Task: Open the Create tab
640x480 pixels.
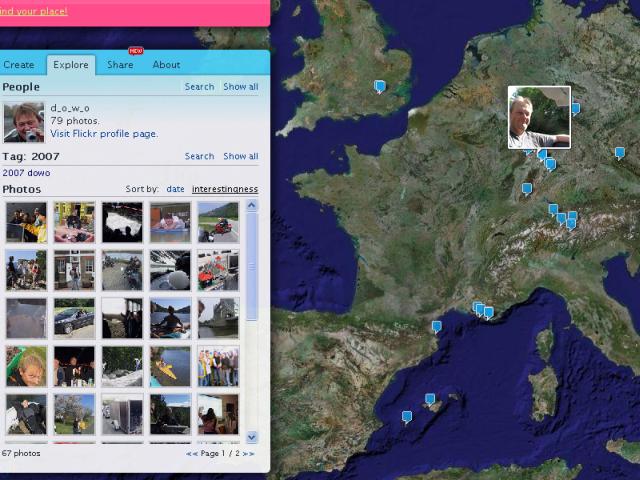Action: (x=18, y=65)
